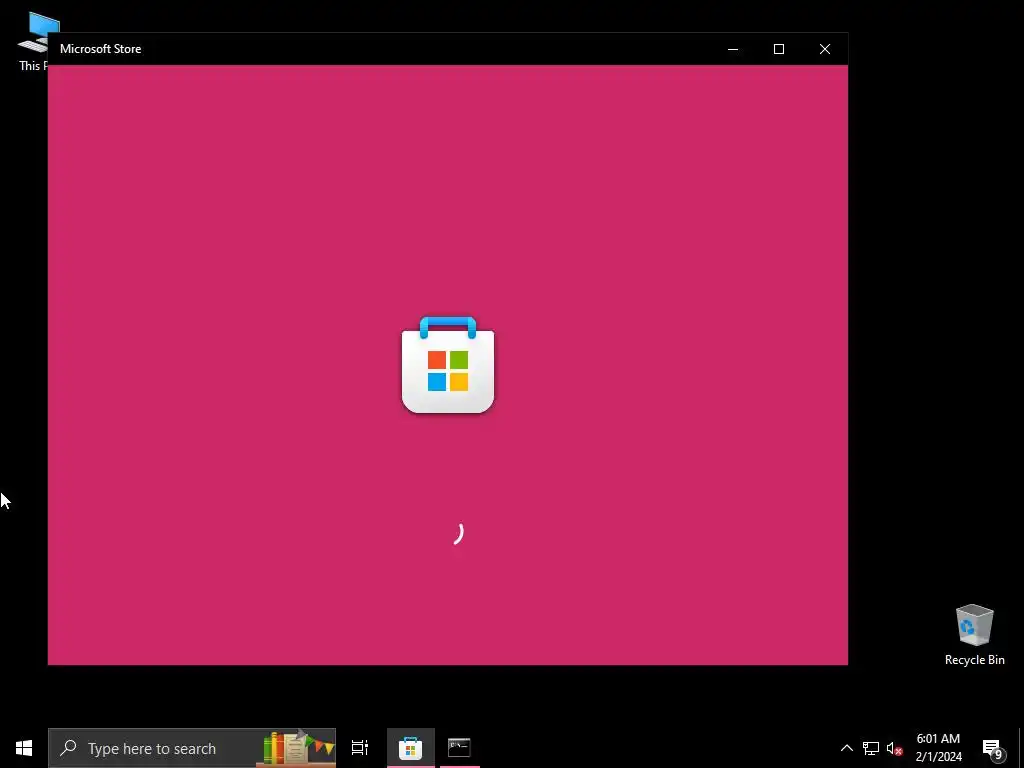Open the notification center with 9 alerts

[993, 748]
